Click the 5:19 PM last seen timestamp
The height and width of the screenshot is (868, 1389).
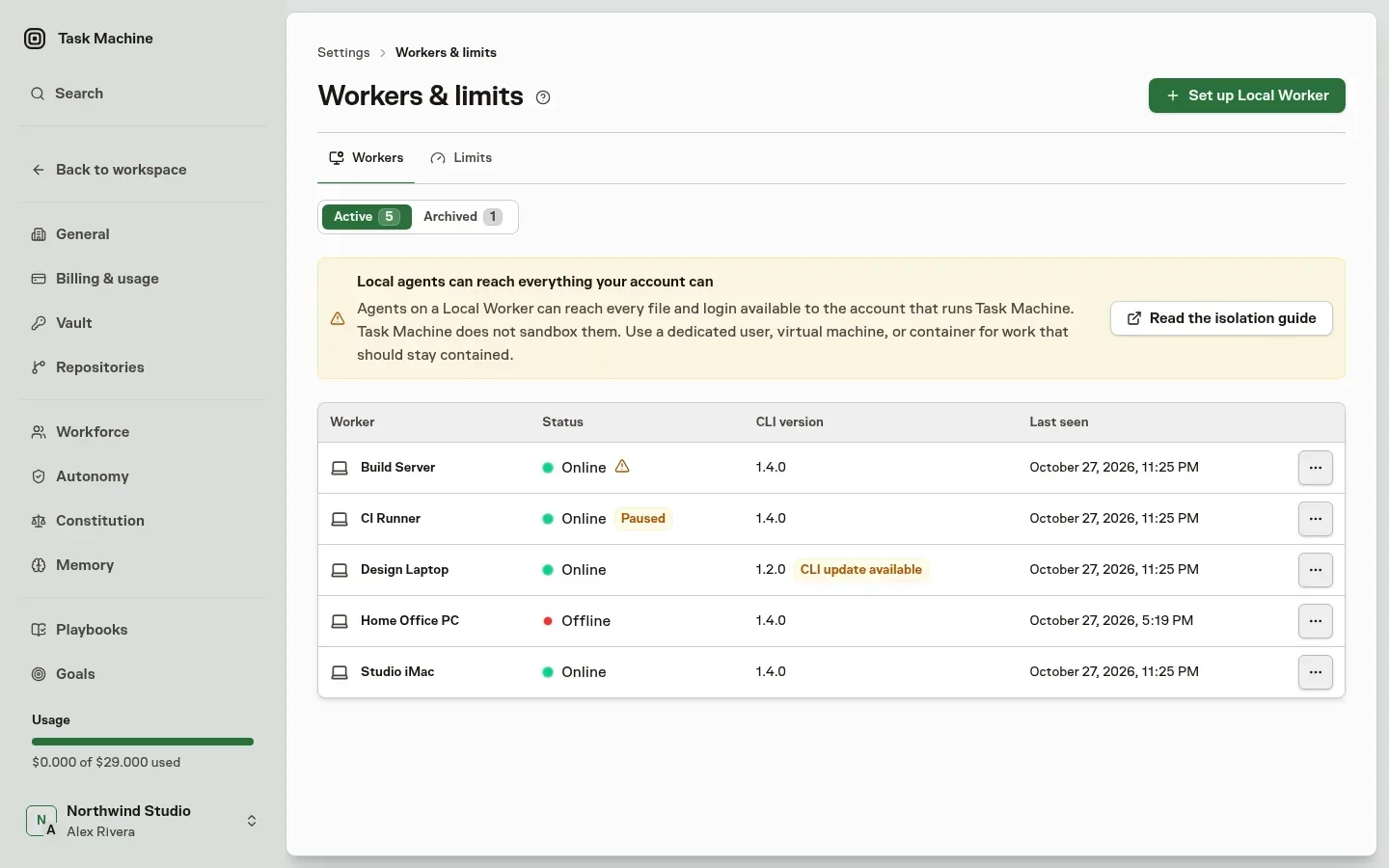(x=1111, y=621)
